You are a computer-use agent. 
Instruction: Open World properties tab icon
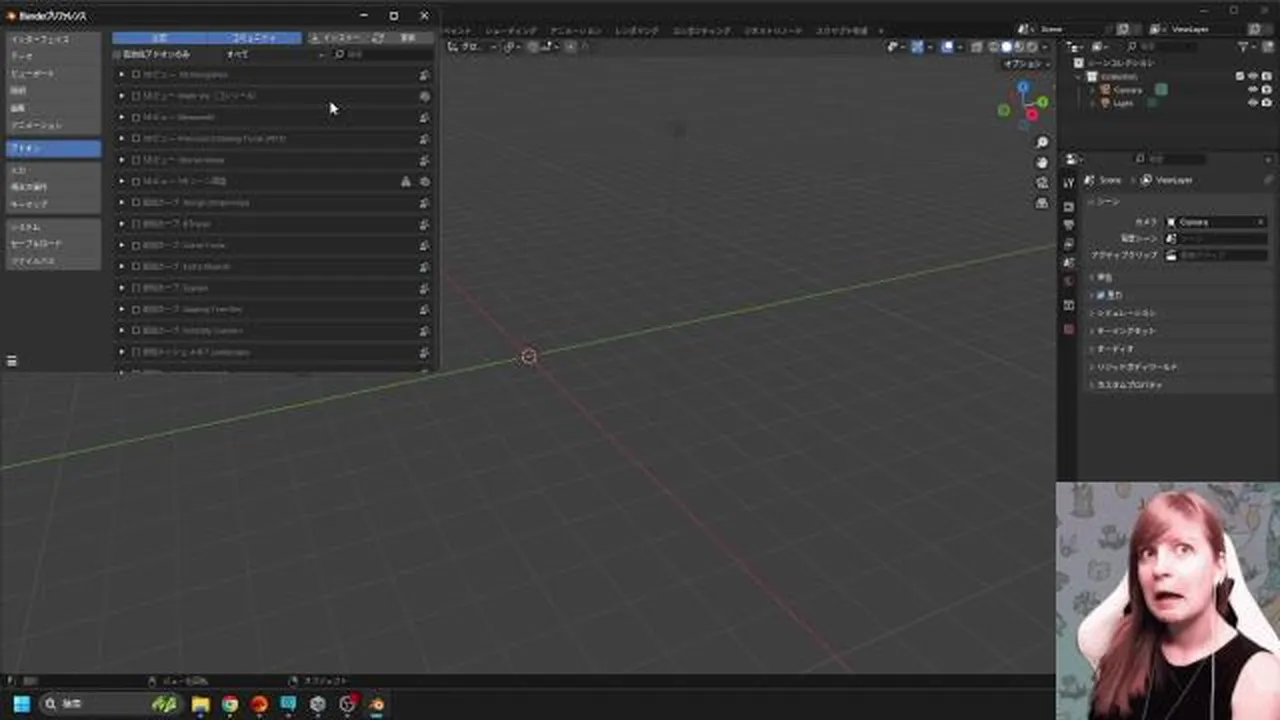(x=1068, y=281)
